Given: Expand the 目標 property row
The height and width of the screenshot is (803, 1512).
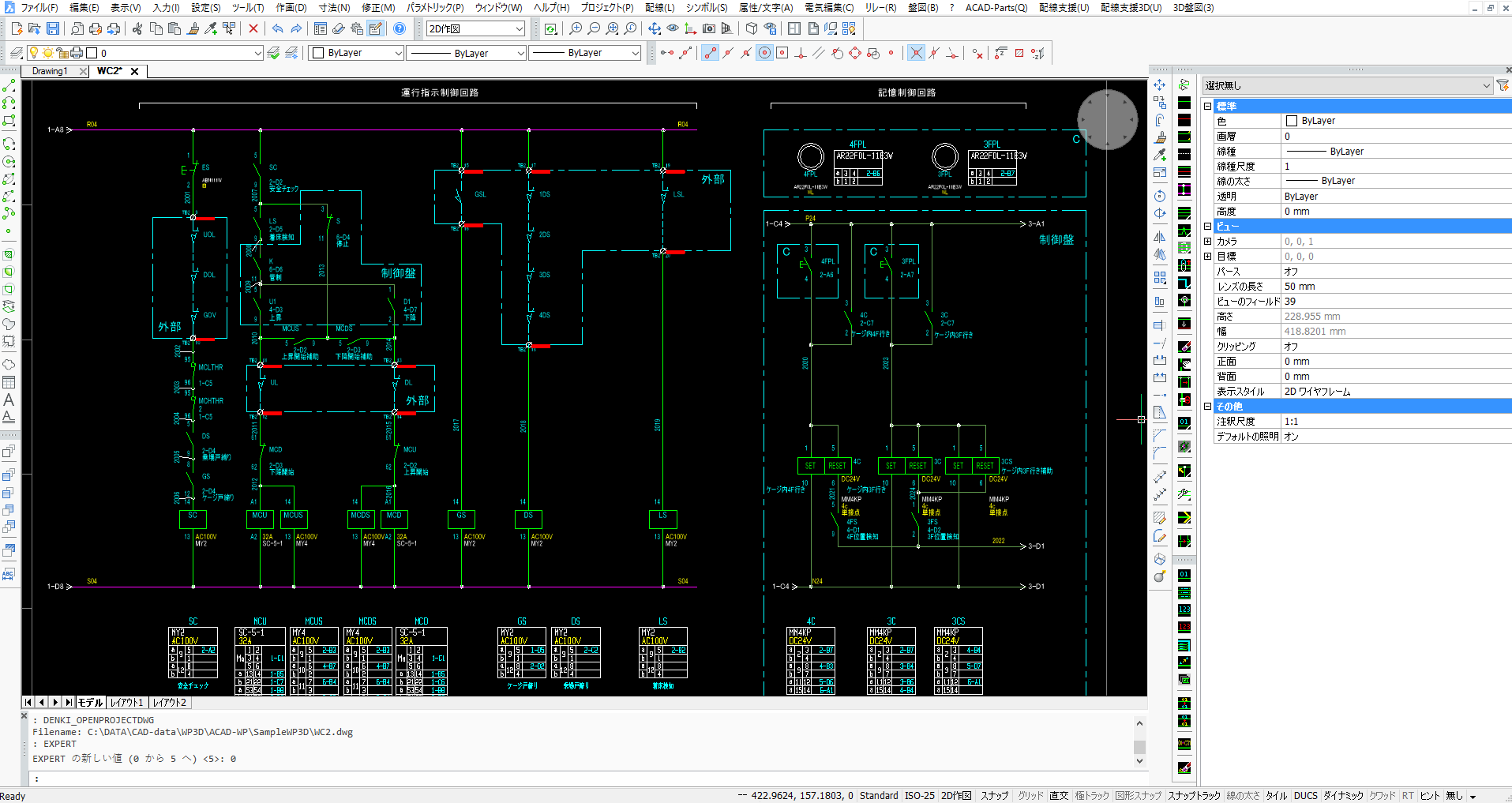Looking at the screenshot, I should point(1207,256).
